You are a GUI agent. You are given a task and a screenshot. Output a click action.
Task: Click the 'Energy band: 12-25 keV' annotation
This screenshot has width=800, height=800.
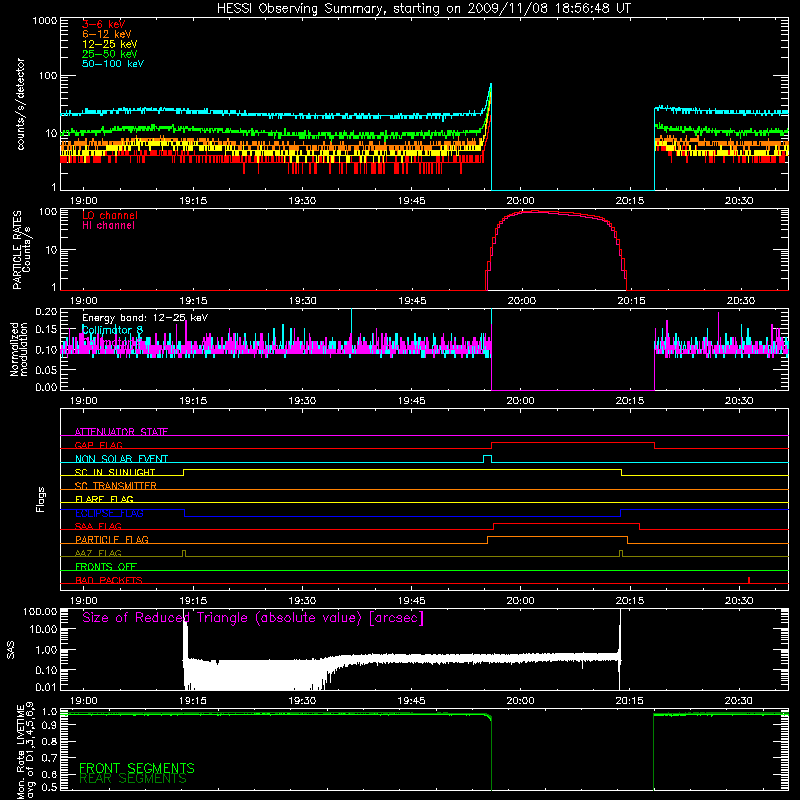coord(145,318)
